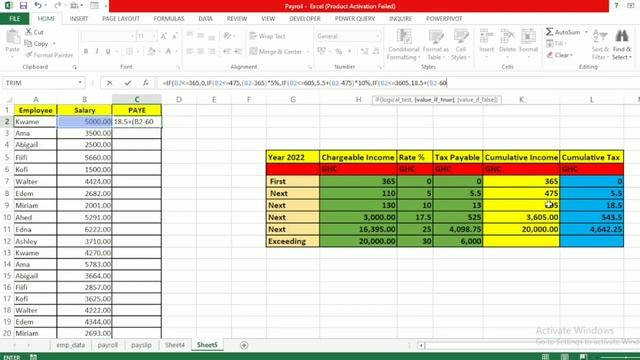Click the Copy icon
This screenshot has height=360, width=640.
pos(28,43)
